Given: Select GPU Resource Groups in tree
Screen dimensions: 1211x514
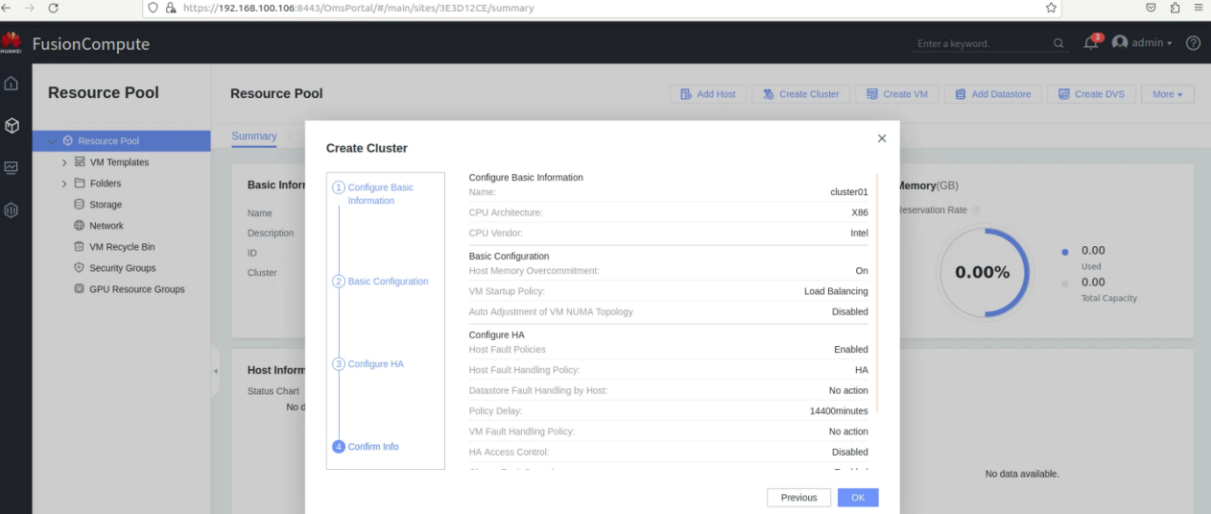Looking at the screenshot, I should point(137,289).
